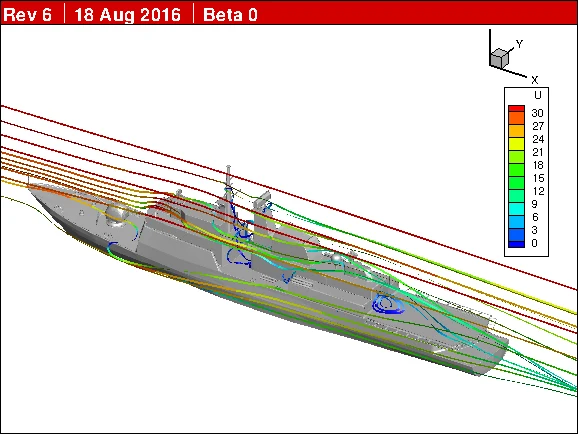Click the legend title 'U'
The height and width of the screenshot is (434, 578).
[x=537, y=95]
